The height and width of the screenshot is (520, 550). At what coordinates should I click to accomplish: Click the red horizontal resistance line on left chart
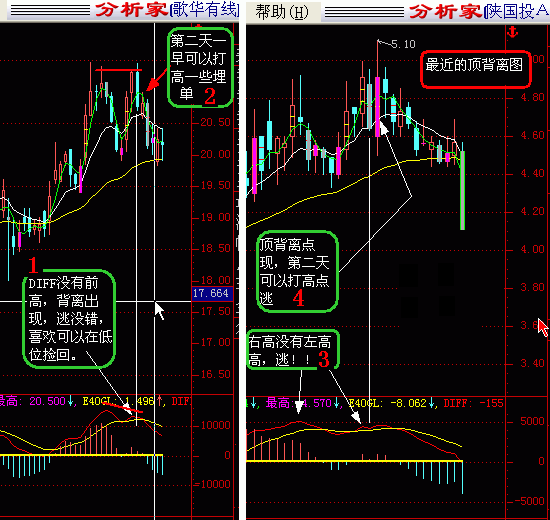(119, 70)
